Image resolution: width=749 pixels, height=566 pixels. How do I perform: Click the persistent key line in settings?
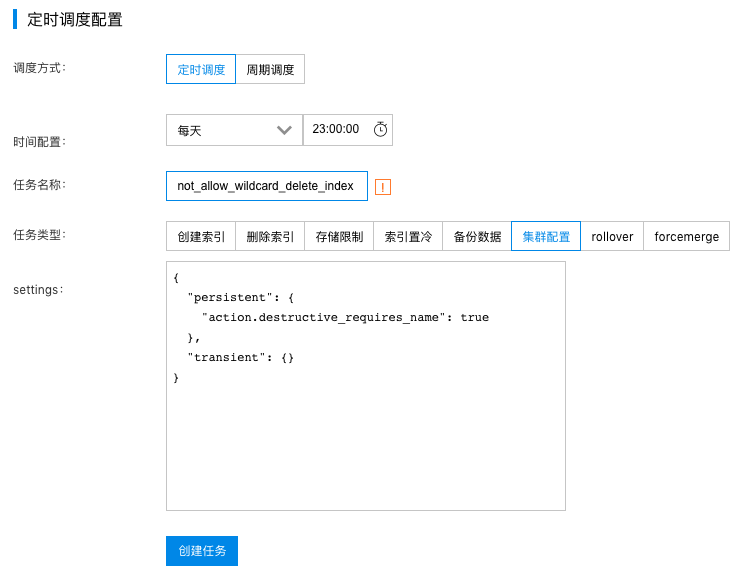tap(241, 298)
